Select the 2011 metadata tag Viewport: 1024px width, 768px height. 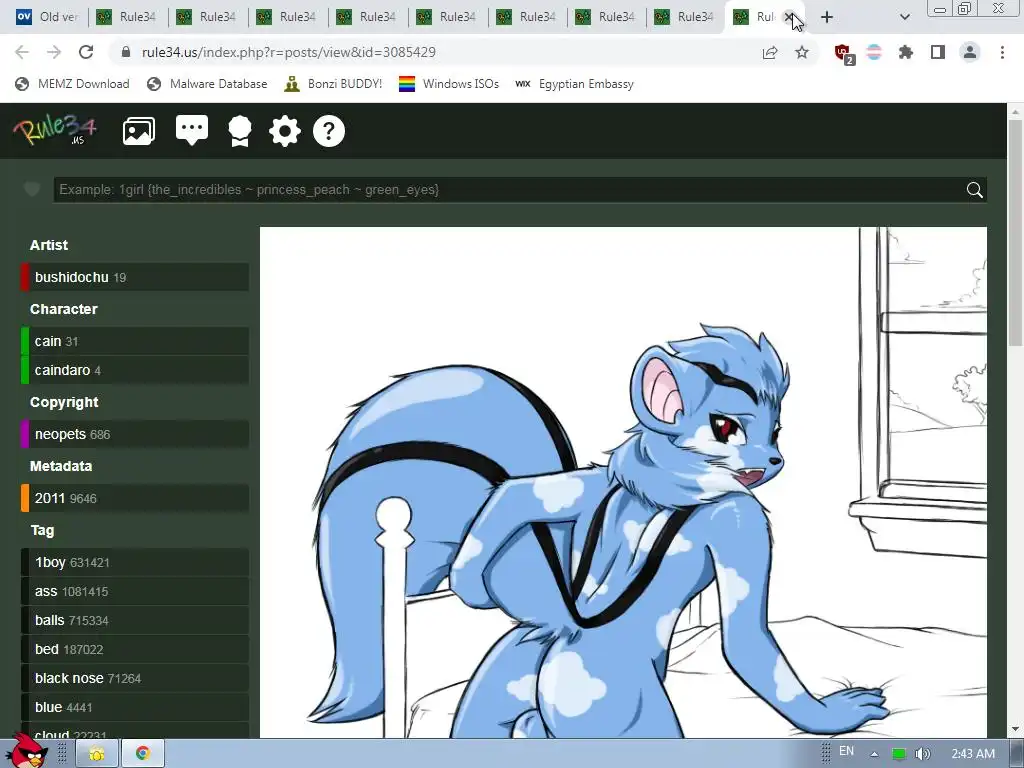[x=135, y=498]
